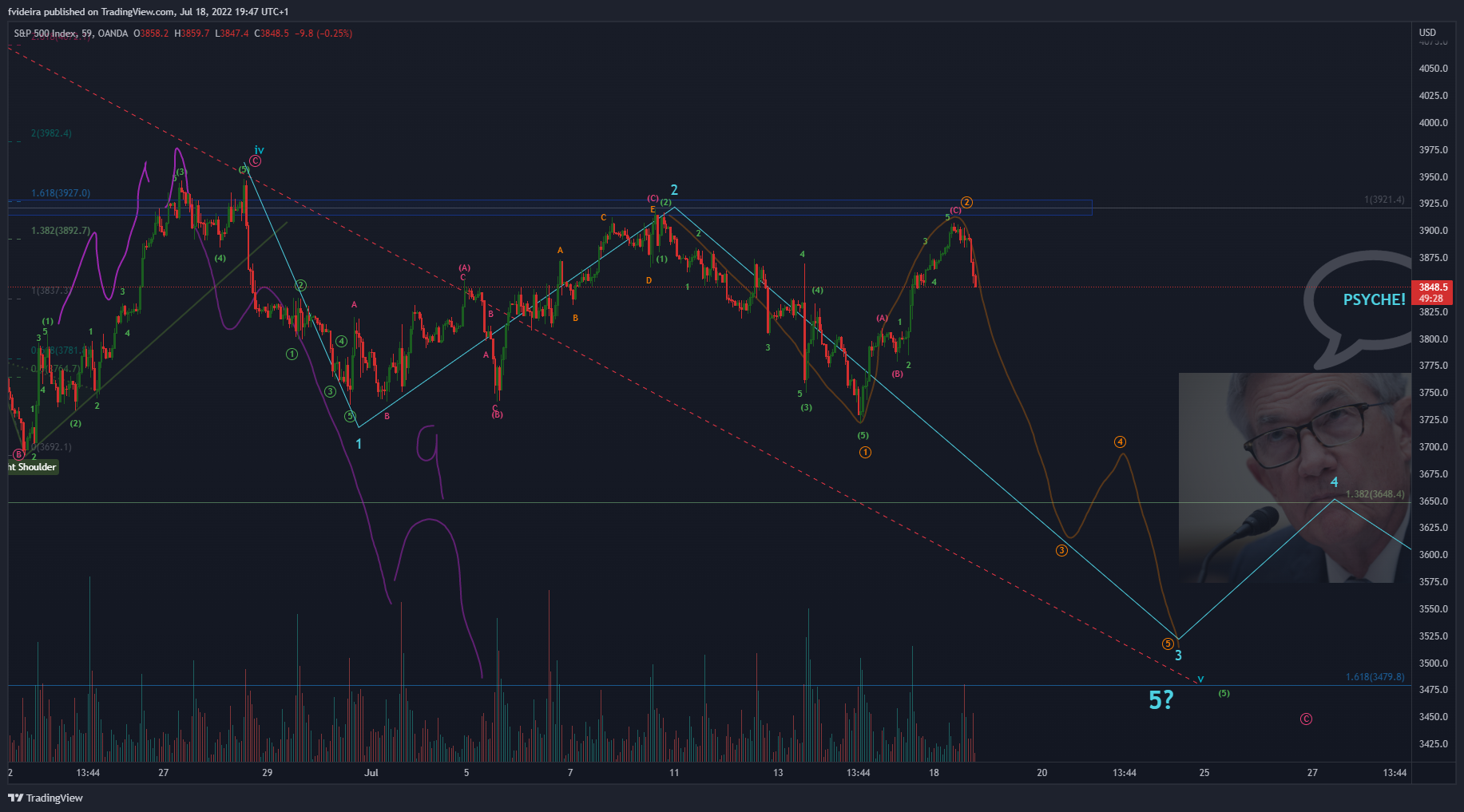Click the large cyan wave 2 label
This screenshot has width=1464, height=812.
coord(674,190)
